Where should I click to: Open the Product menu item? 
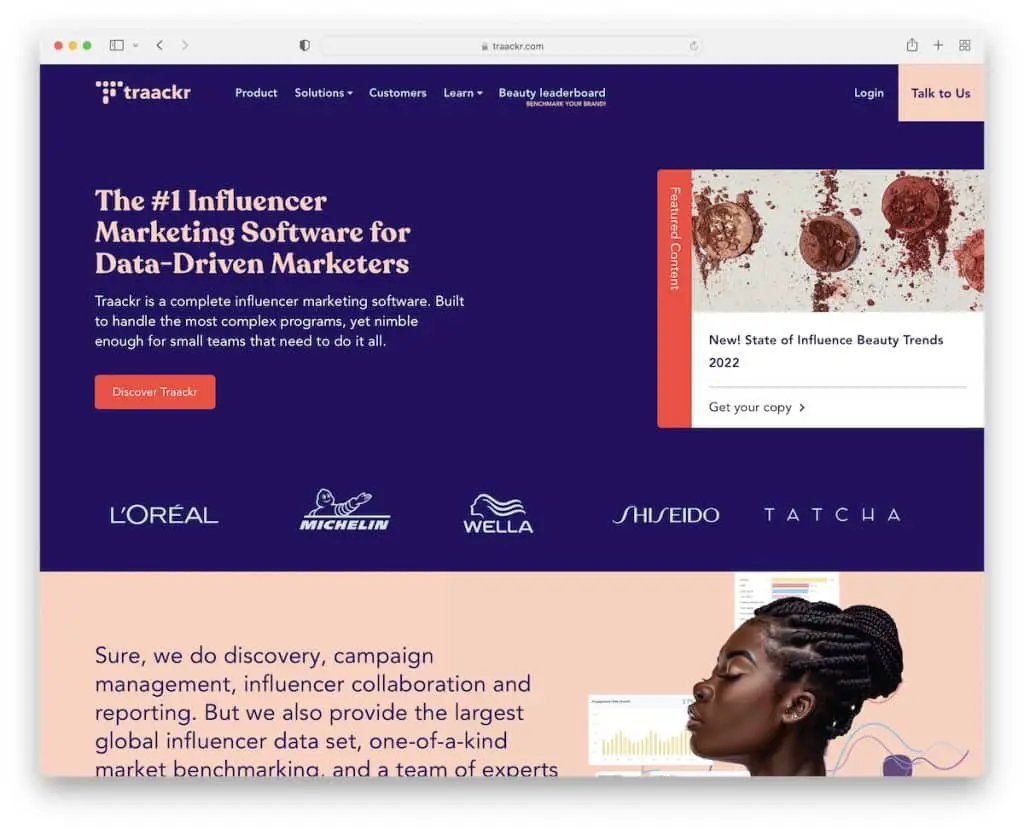click(256, 93)
